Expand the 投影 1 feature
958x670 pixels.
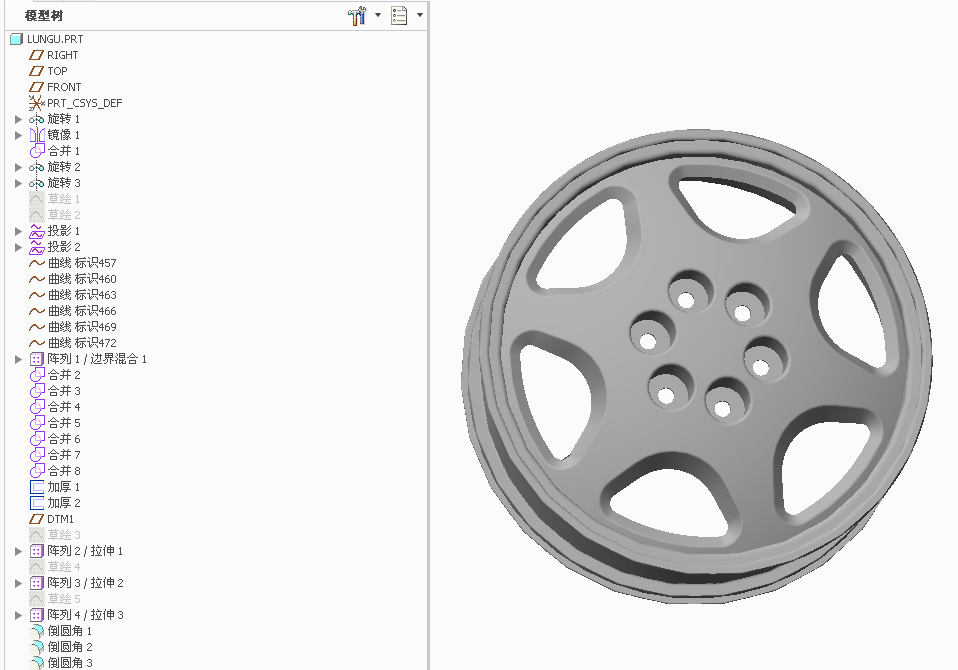(x=18, y=231)
